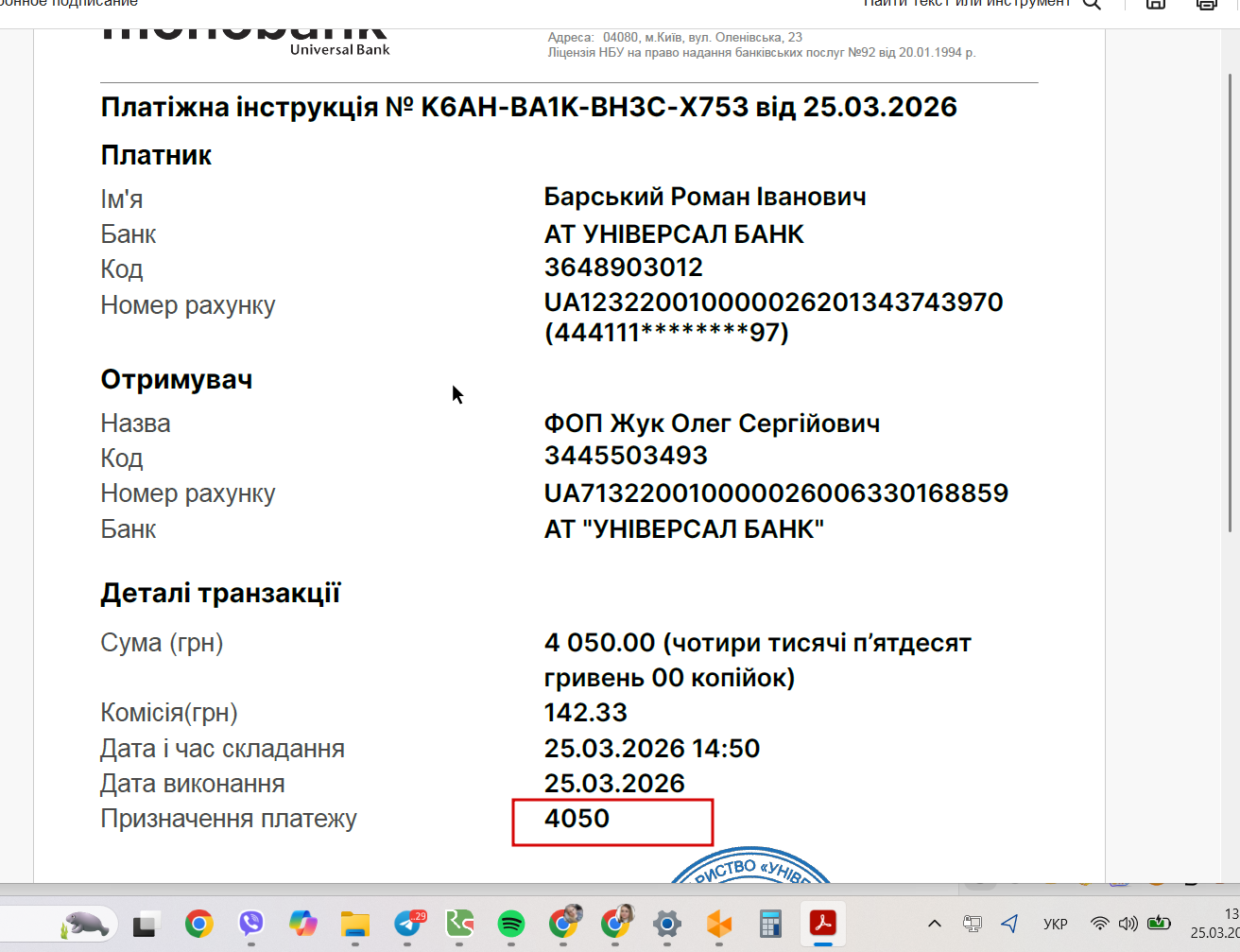Open File Explorer from the taskbar
The image size is (1240, 952).
click(355, 924)
